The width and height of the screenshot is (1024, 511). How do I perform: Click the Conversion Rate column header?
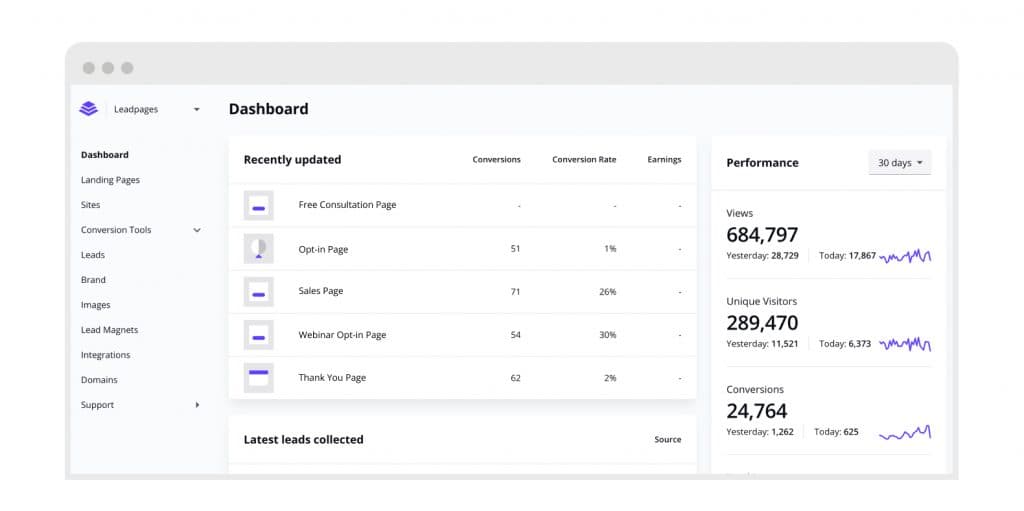tap(584, 159)
